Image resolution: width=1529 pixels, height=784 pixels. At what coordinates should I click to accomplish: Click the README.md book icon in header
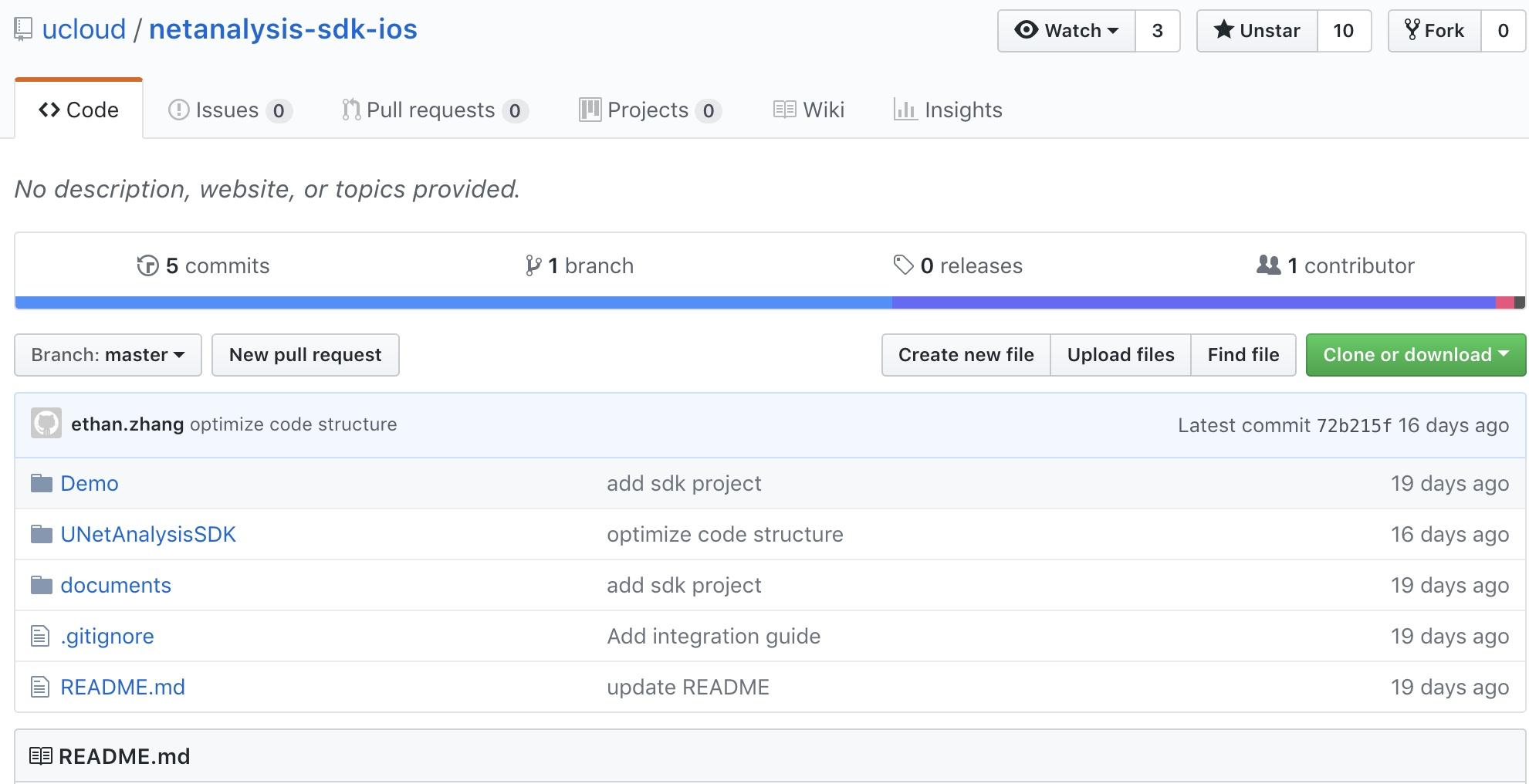click(x=41, y=756)
